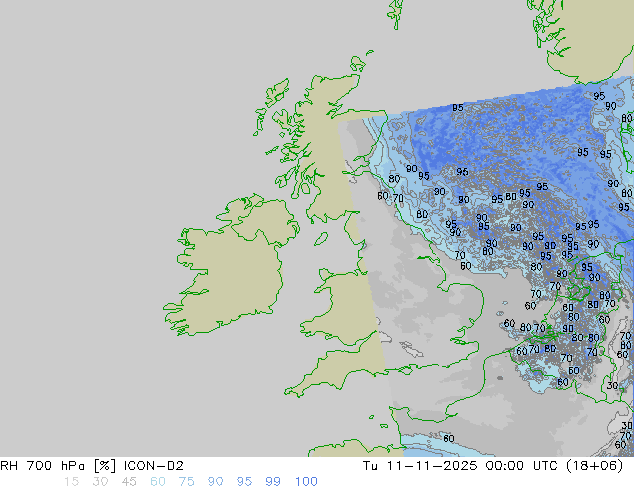Click legend value 99 in the bottom scale
Viewport: 634px width, 490px height.
click(273, 482)
